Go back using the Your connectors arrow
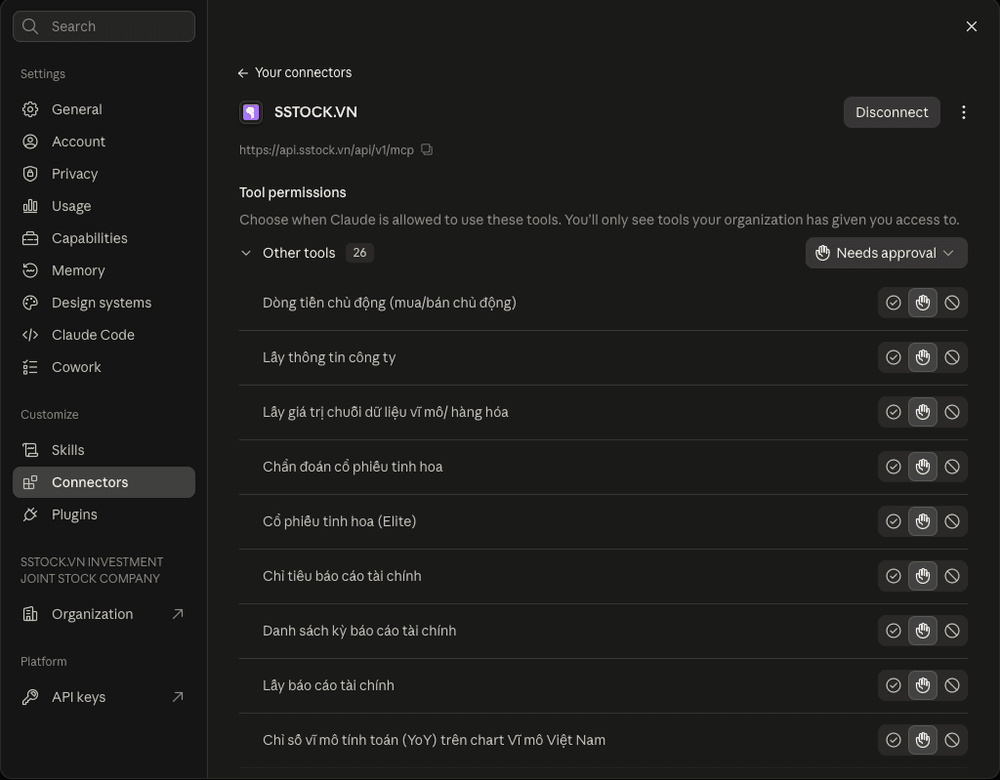 243,73
